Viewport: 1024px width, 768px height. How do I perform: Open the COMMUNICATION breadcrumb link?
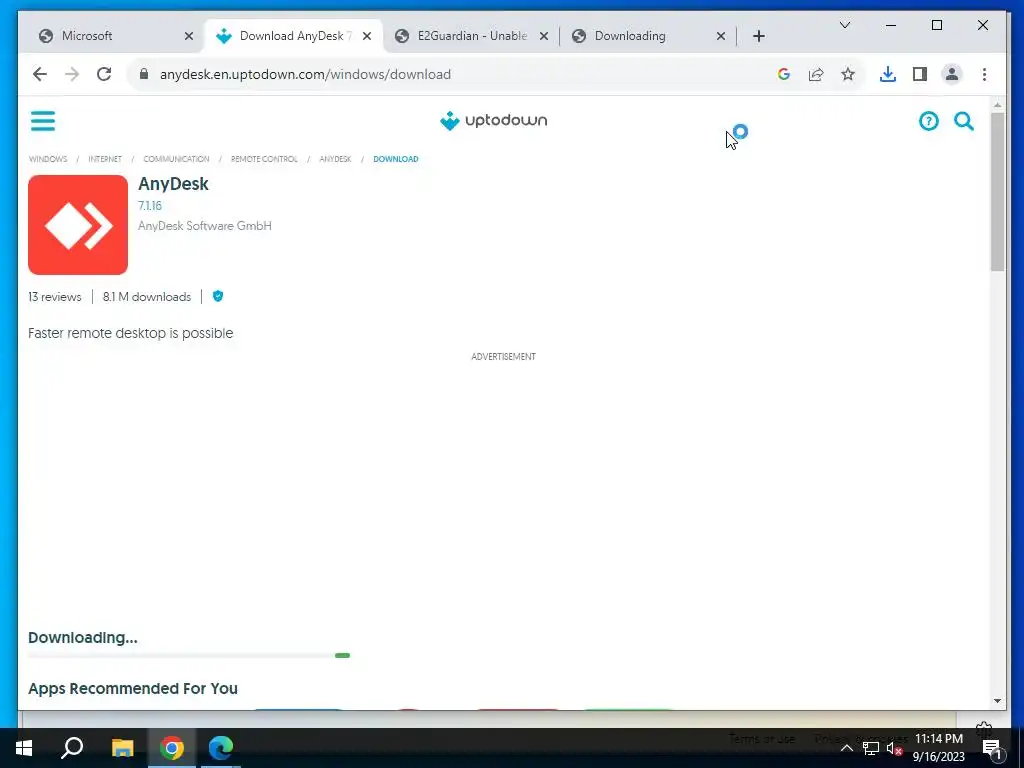coord(176,159)
